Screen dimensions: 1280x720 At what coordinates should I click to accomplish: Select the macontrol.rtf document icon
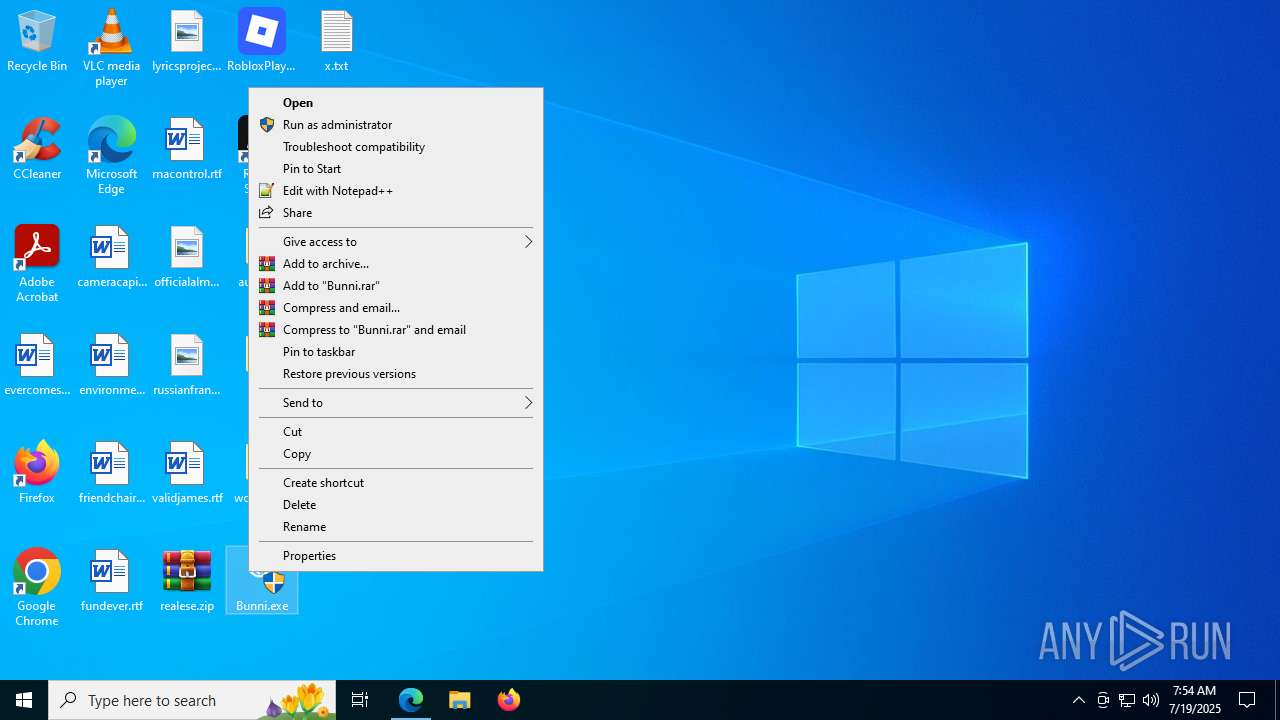(x=186, y=150)
